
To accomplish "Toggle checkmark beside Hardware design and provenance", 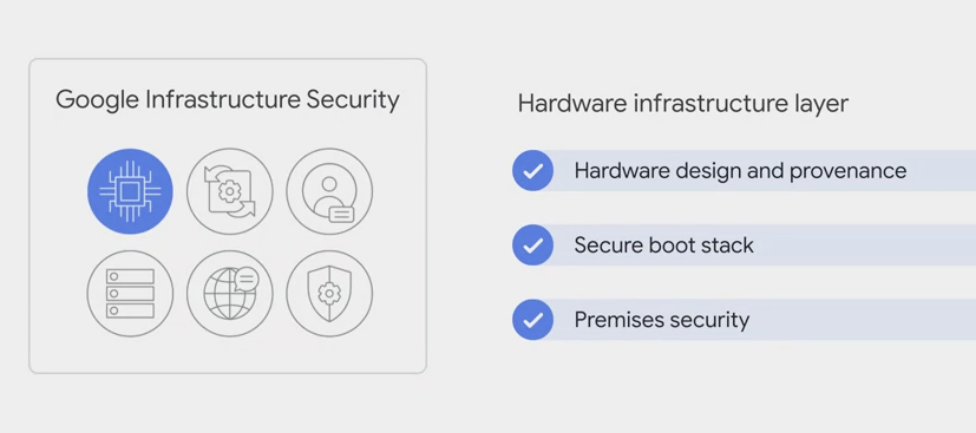I will pos(532,171).
